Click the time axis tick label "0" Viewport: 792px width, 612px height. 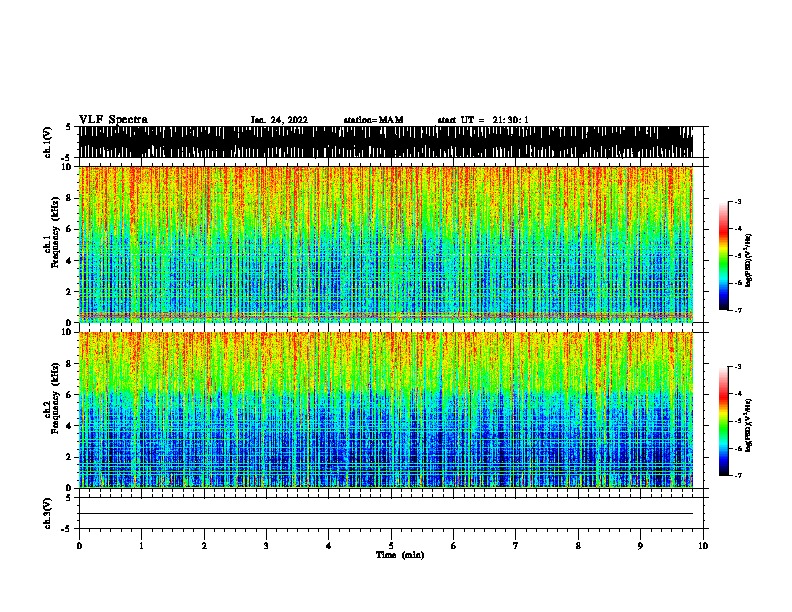coord(79,546)
